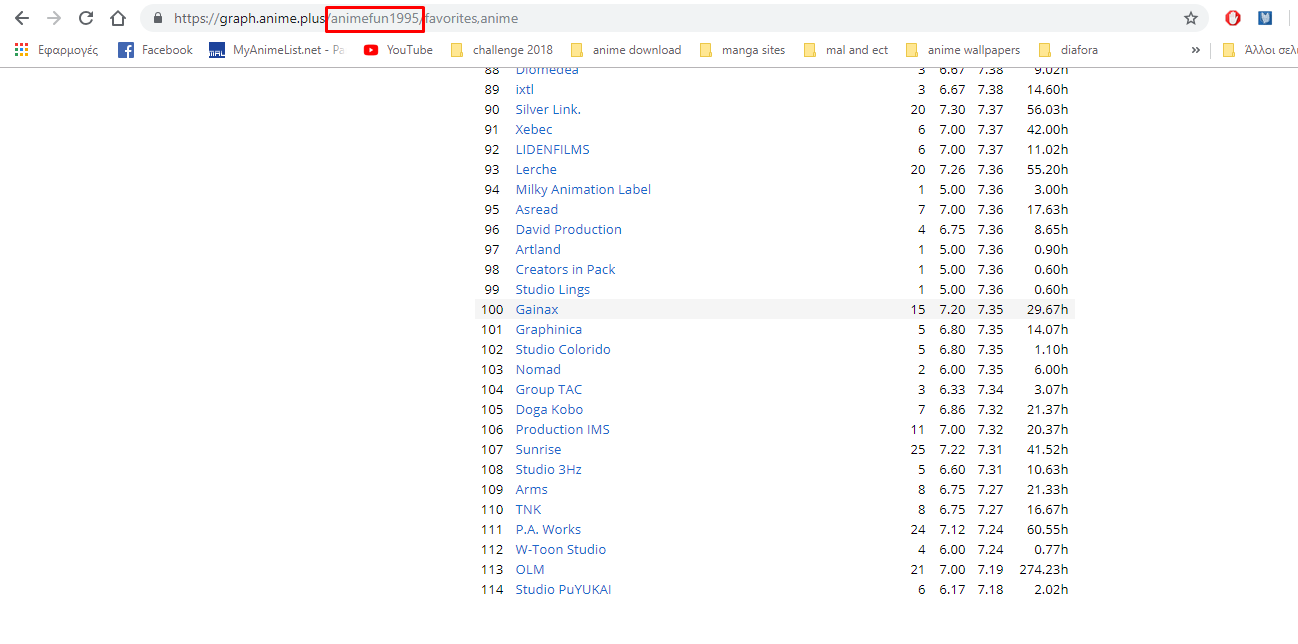The image size is (1298, 644).
Task: Expand the challenge 2018 bookmark folder
Action: (x=501, y=50)
